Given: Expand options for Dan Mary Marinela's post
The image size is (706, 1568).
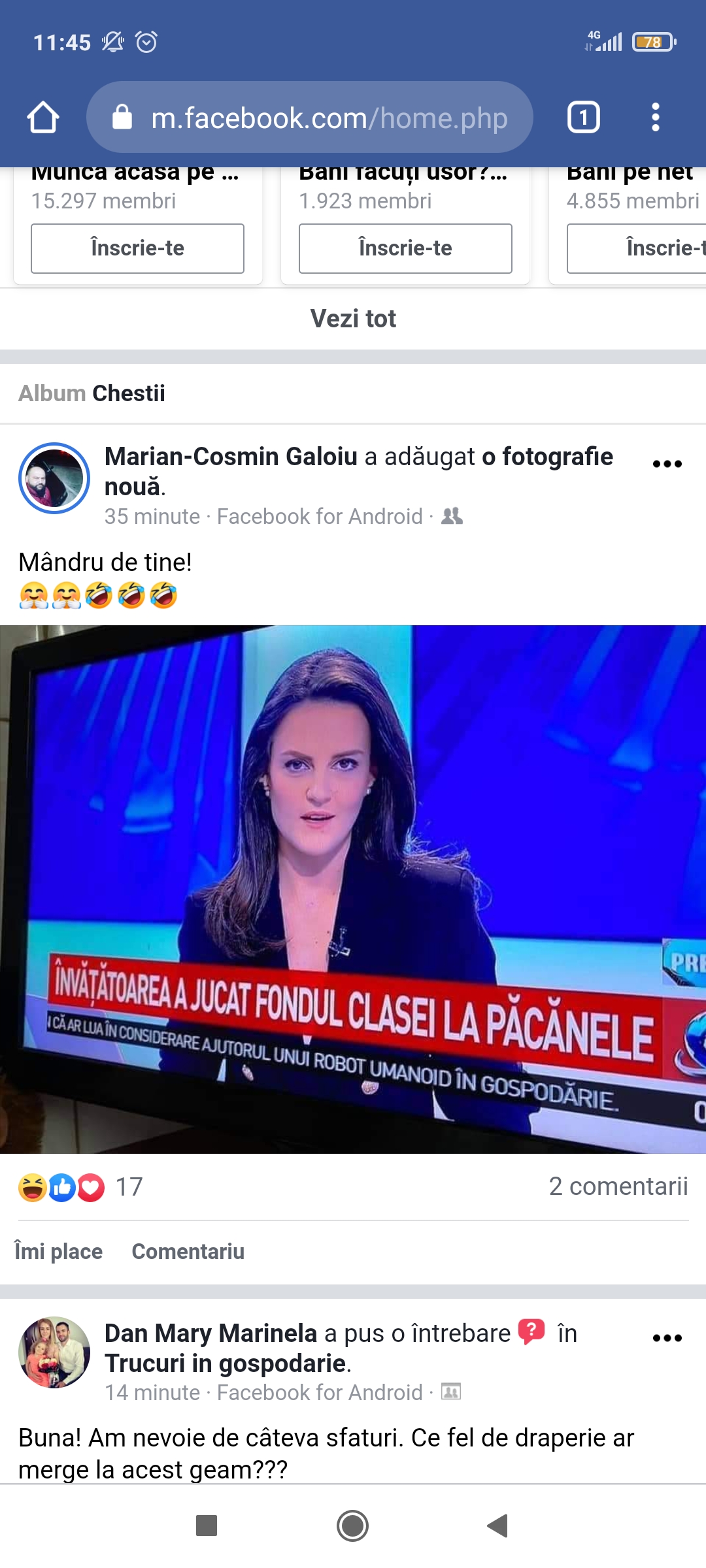Looking at the screenshot, I should click(x=667, y=1338).
